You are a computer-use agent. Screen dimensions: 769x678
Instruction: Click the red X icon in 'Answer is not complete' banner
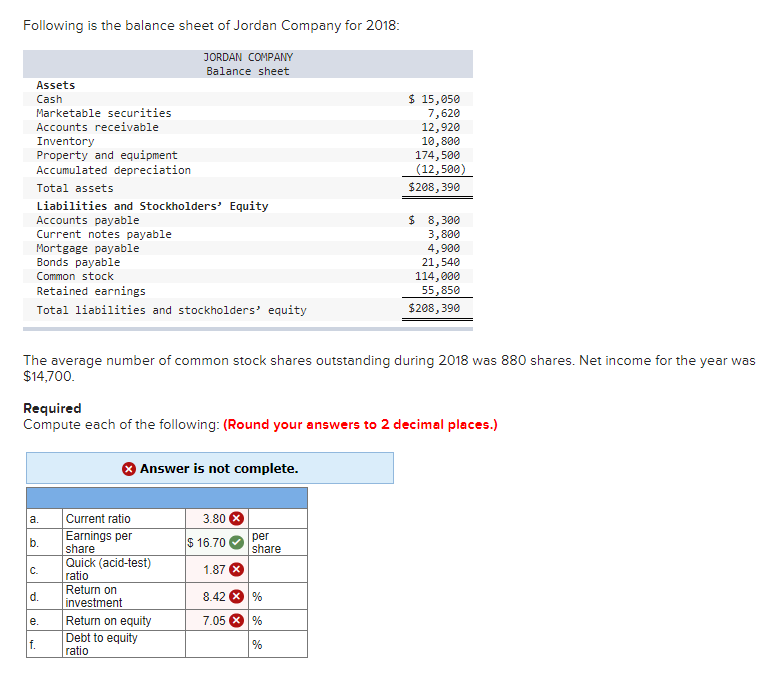[128, 469]
